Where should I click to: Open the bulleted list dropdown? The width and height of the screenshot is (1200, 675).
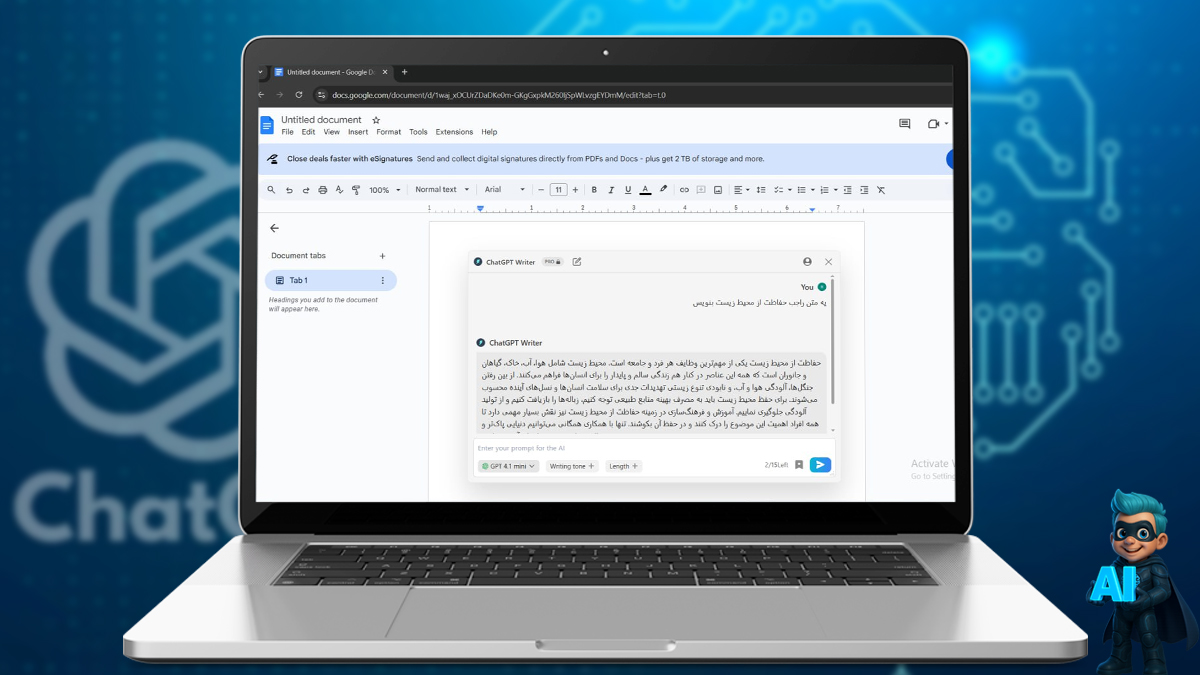click(x=805, y=190)
